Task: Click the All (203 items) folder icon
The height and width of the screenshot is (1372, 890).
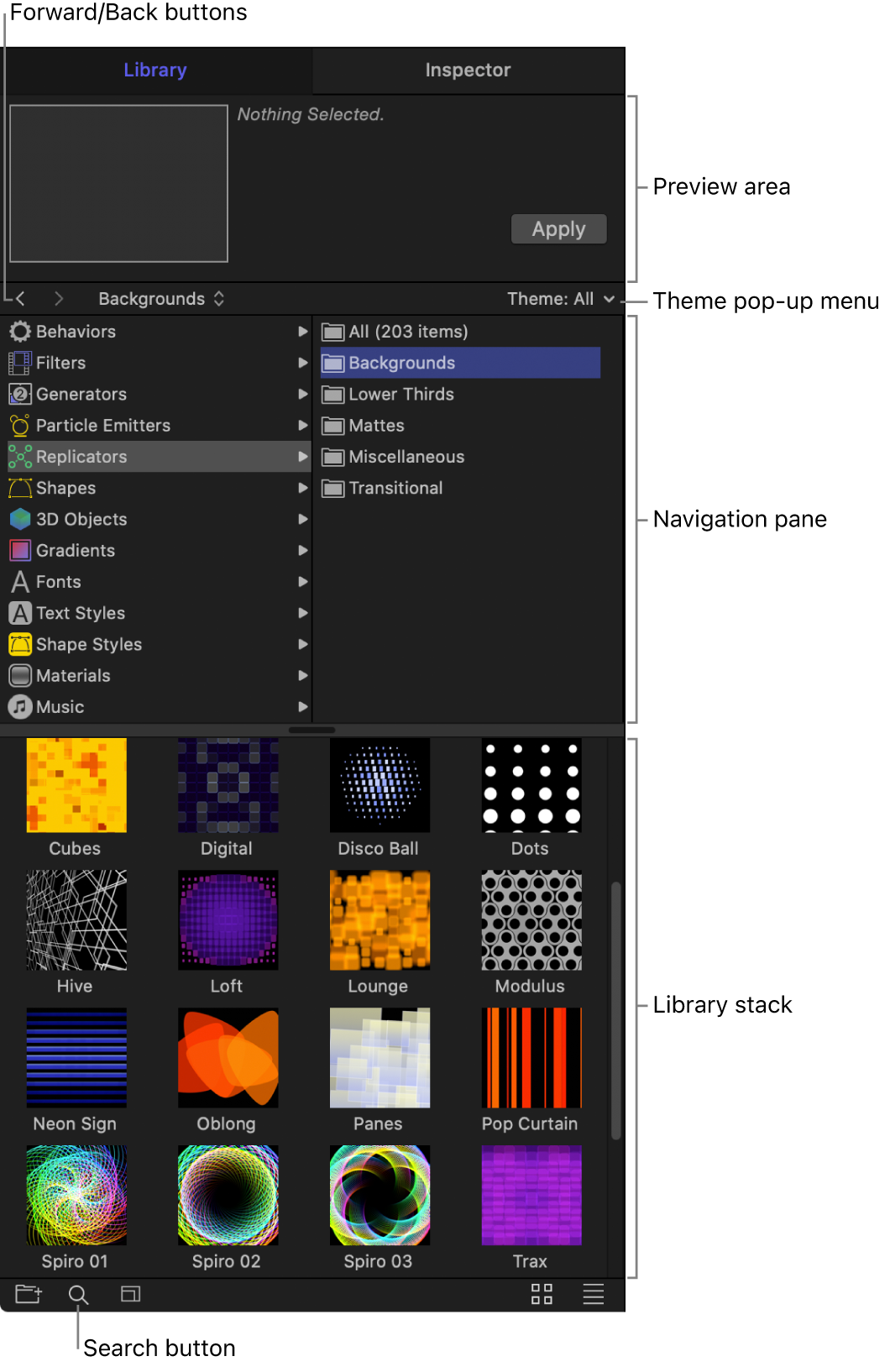Action: click(333, 333)
